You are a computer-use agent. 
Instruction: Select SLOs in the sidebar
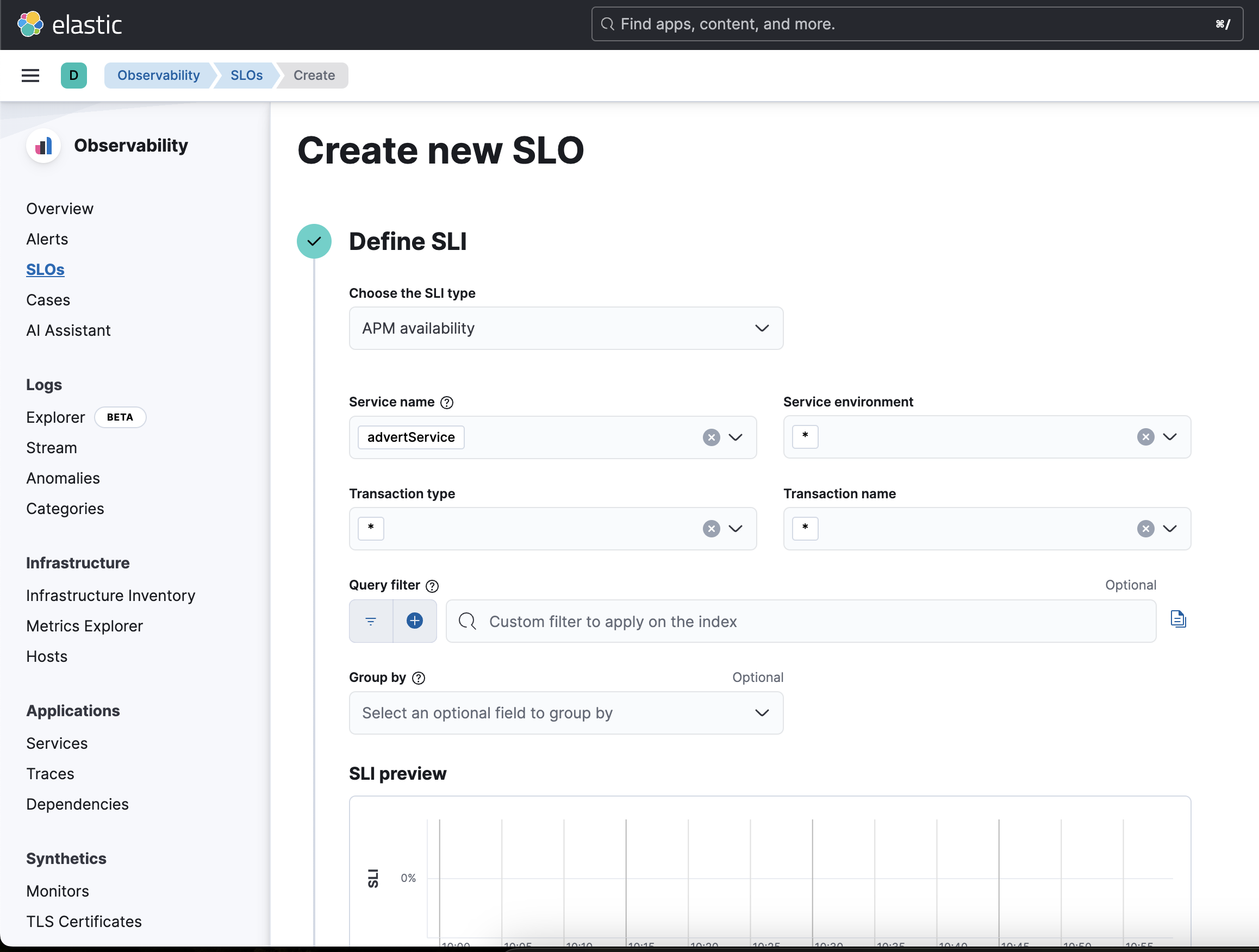pyautogui.click(x=46, y=270)
